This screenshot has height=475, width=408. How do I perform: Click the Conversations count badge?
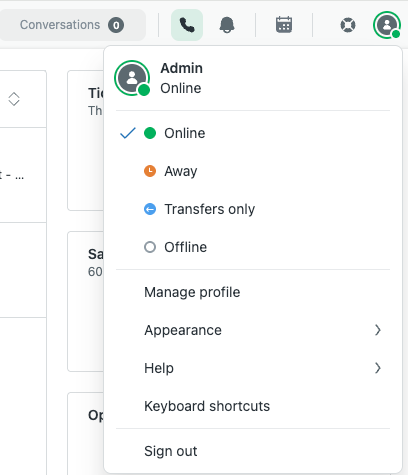pos(116,25)
